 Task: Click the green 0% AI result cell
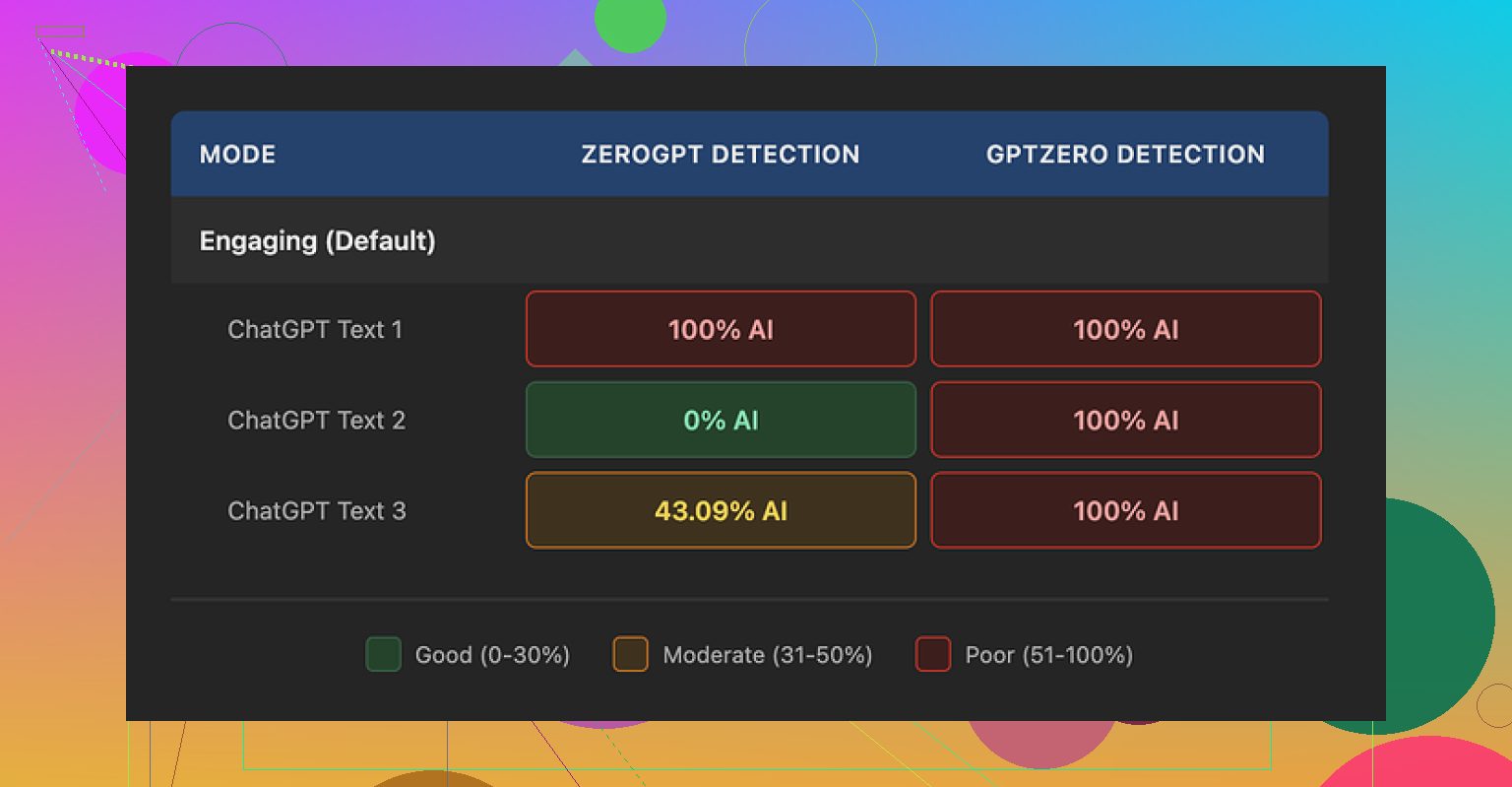(721, 420)
